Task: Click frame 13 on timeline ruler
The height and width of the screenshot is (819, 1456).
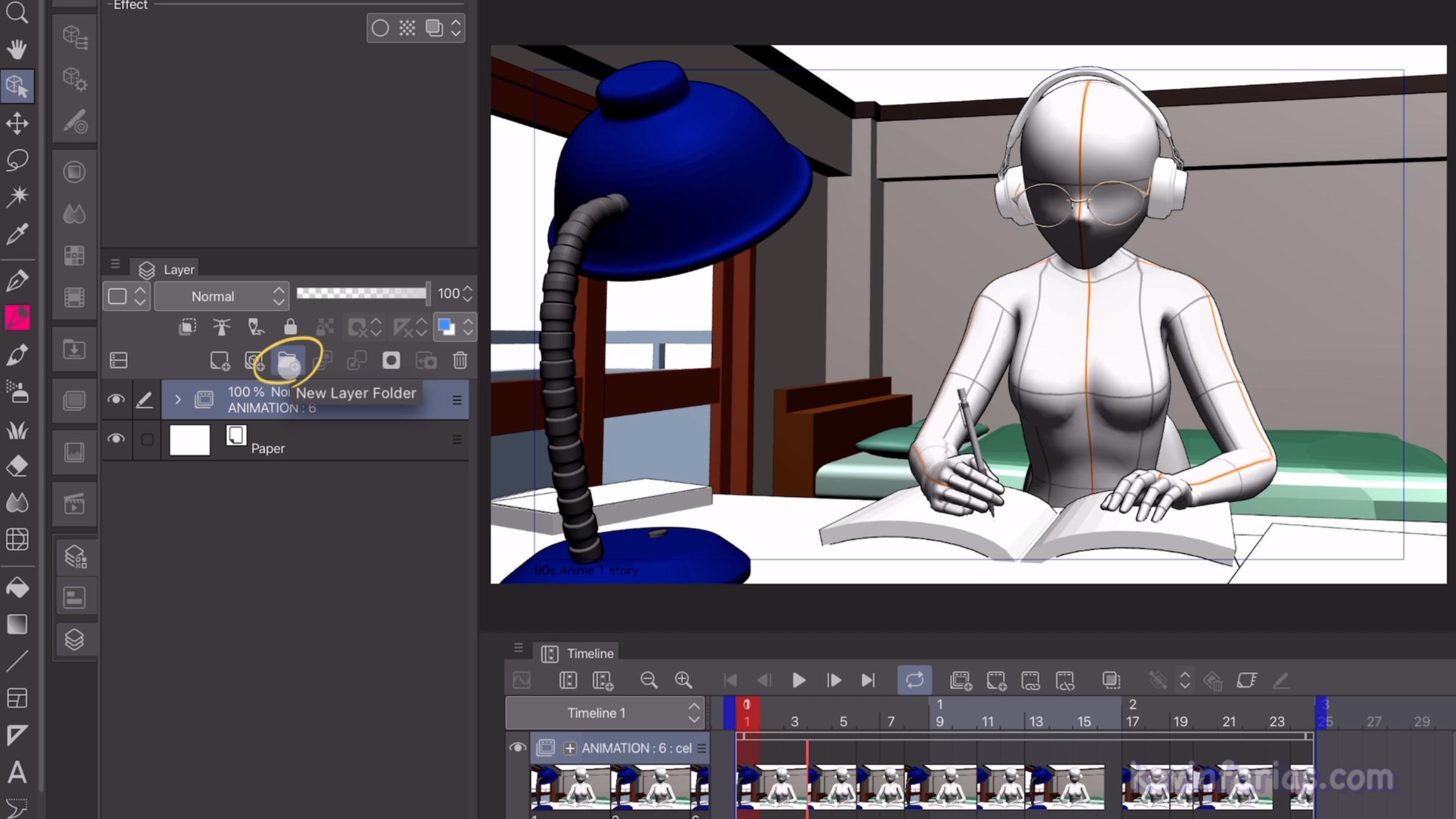Action: (x=1035, y=721)
